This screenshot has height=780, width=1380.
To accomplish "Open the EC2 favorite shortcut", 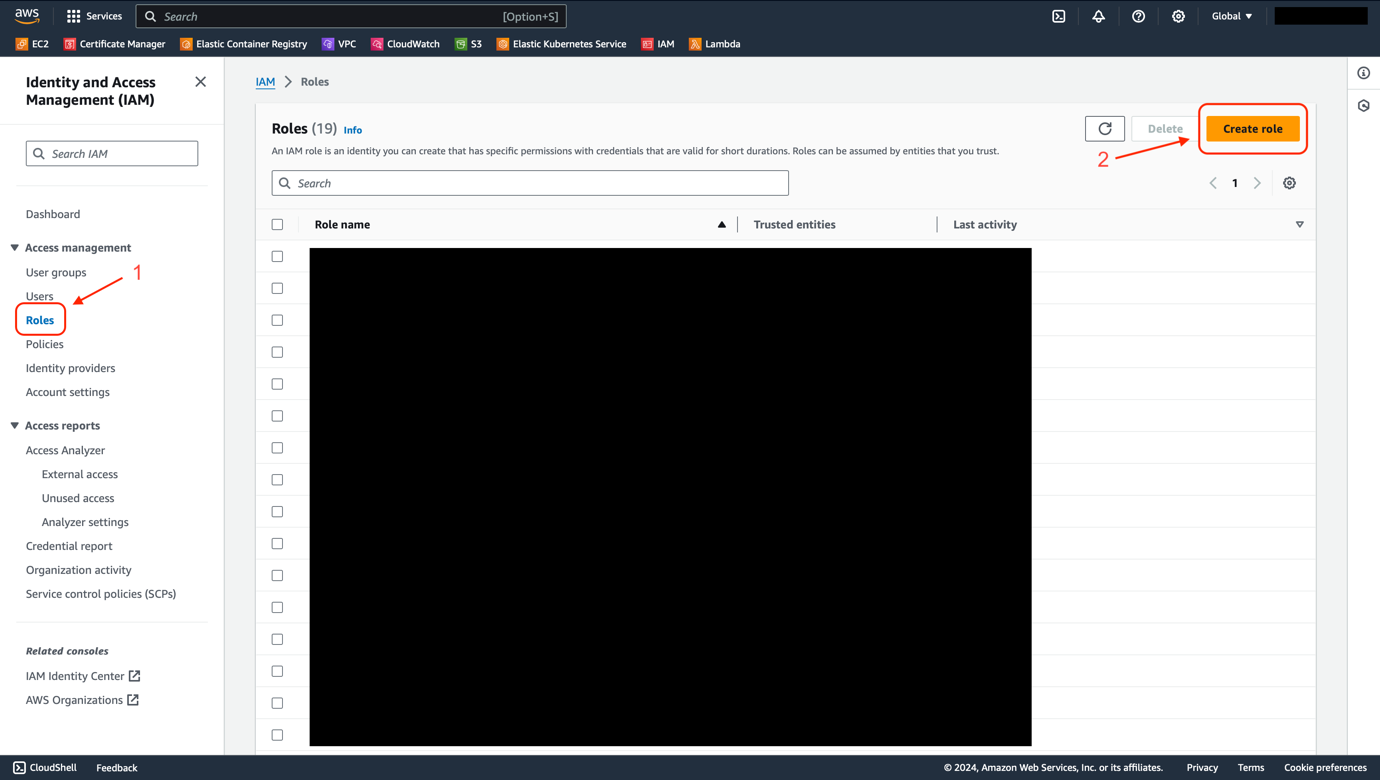I will pos(33,44).
